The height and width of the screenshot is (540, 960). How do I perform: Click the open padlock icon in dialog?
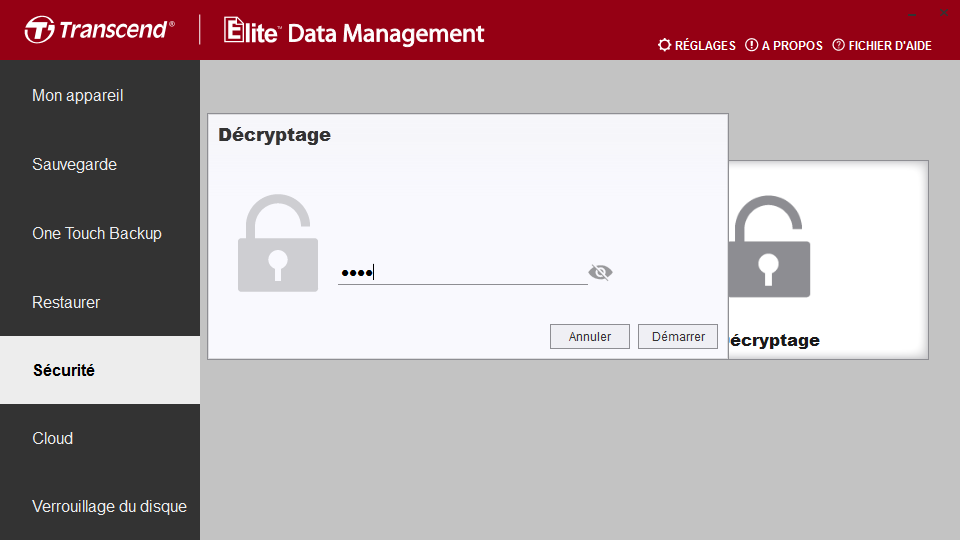278,242
